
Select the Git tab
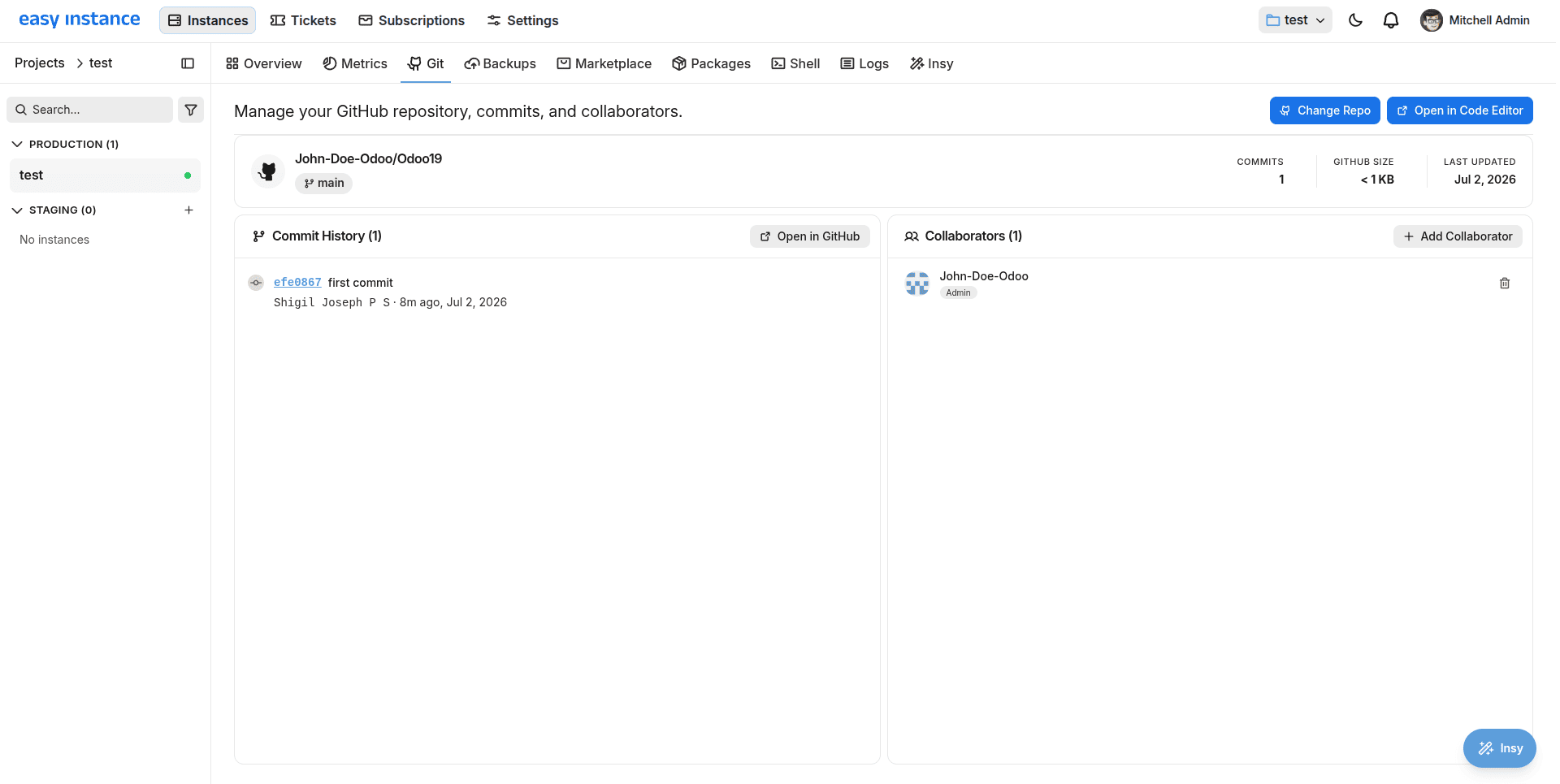[426, 63]
